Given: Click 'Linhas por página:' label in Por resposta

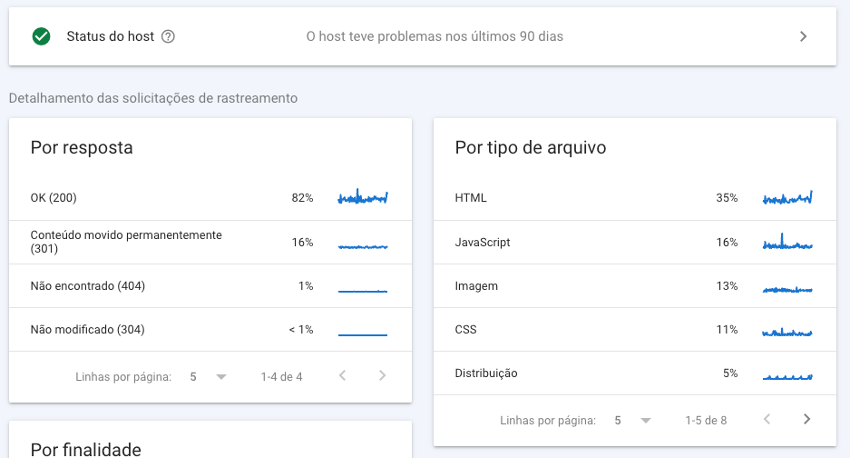Looking at the screenshot, I should click(123, 377).
